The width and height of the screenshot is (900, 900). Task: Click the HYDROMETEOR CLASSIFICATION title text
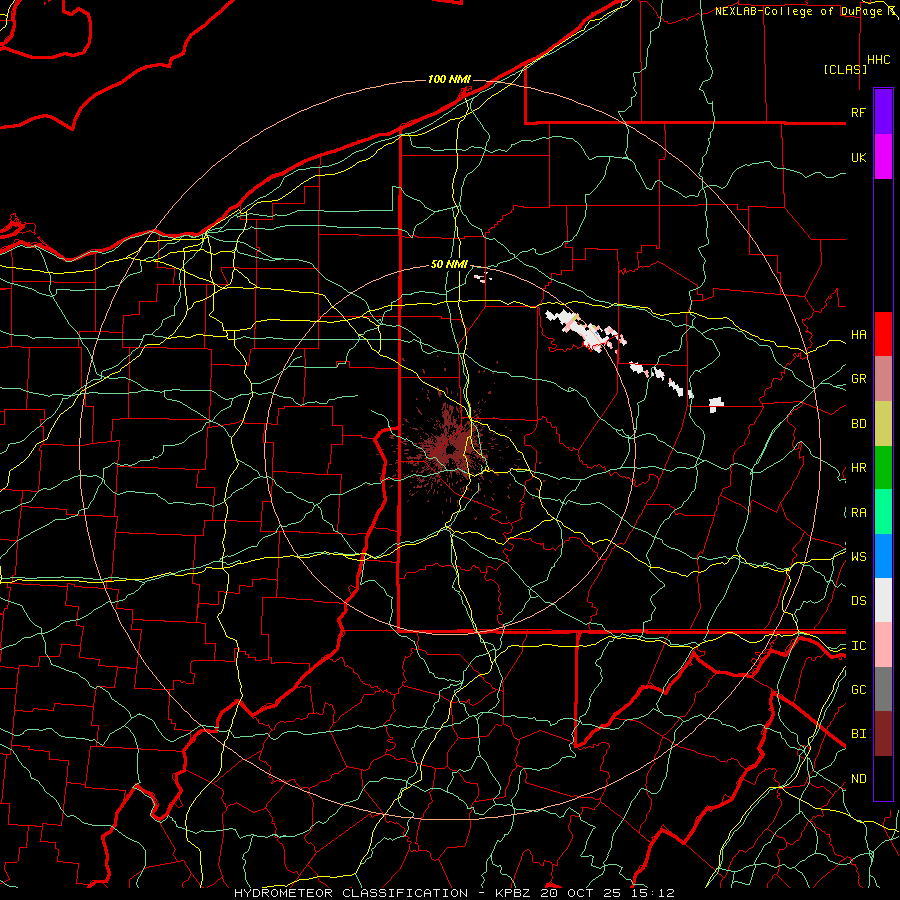click(x=351, y=893)
